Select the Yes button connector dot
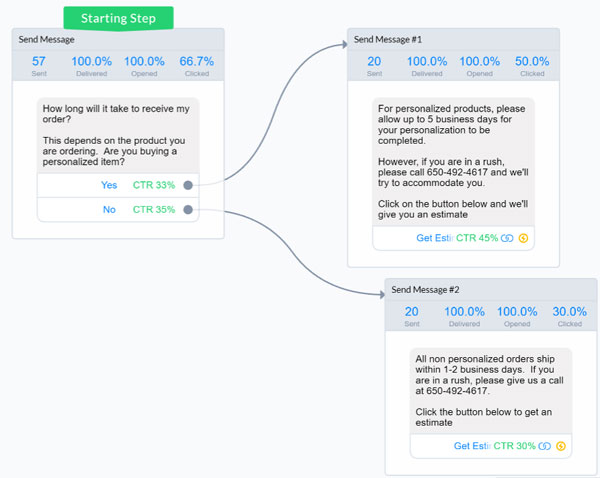The height and width of the screenshot is (478, 600). (x=188, y=185)
